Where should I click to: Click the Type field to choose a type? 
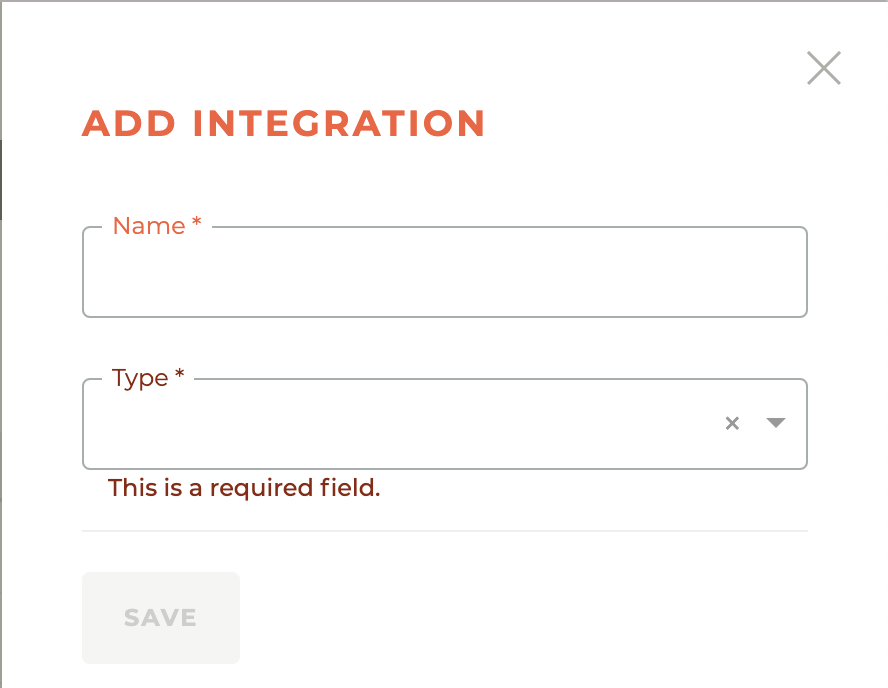[400, 424]
